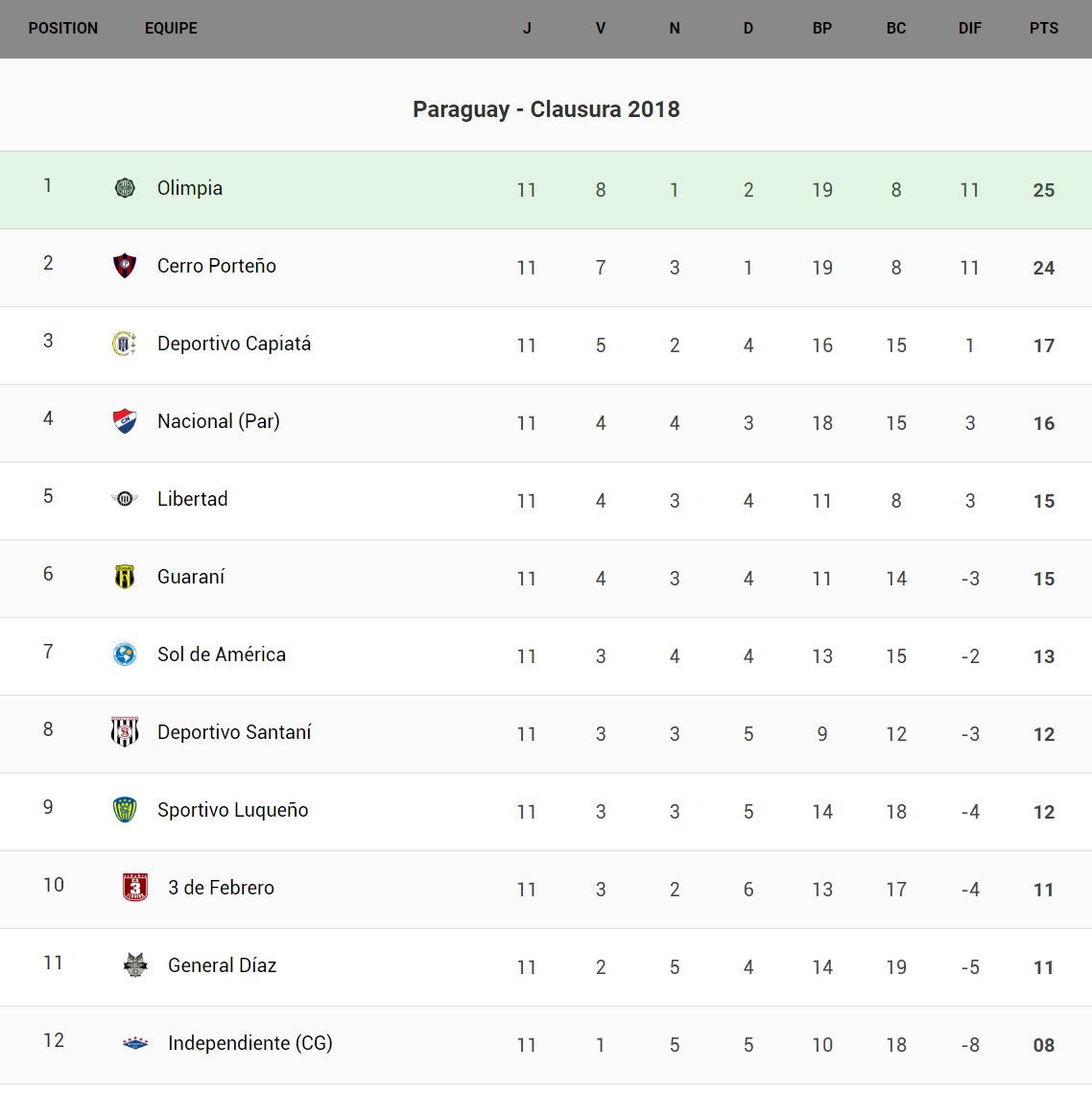Click the Olimpia club crest icon

[125, 188]
